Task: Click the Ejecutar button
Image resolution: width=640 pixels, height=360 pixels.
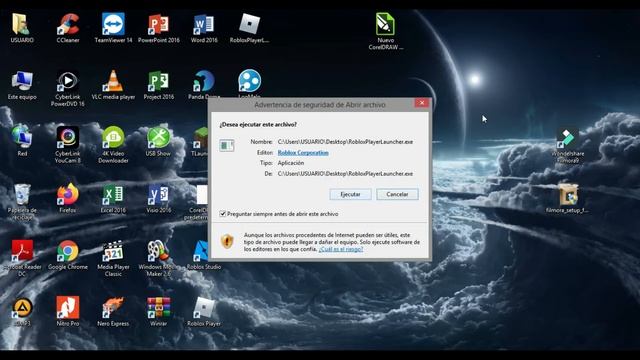Action: click(x=350, y=194)
